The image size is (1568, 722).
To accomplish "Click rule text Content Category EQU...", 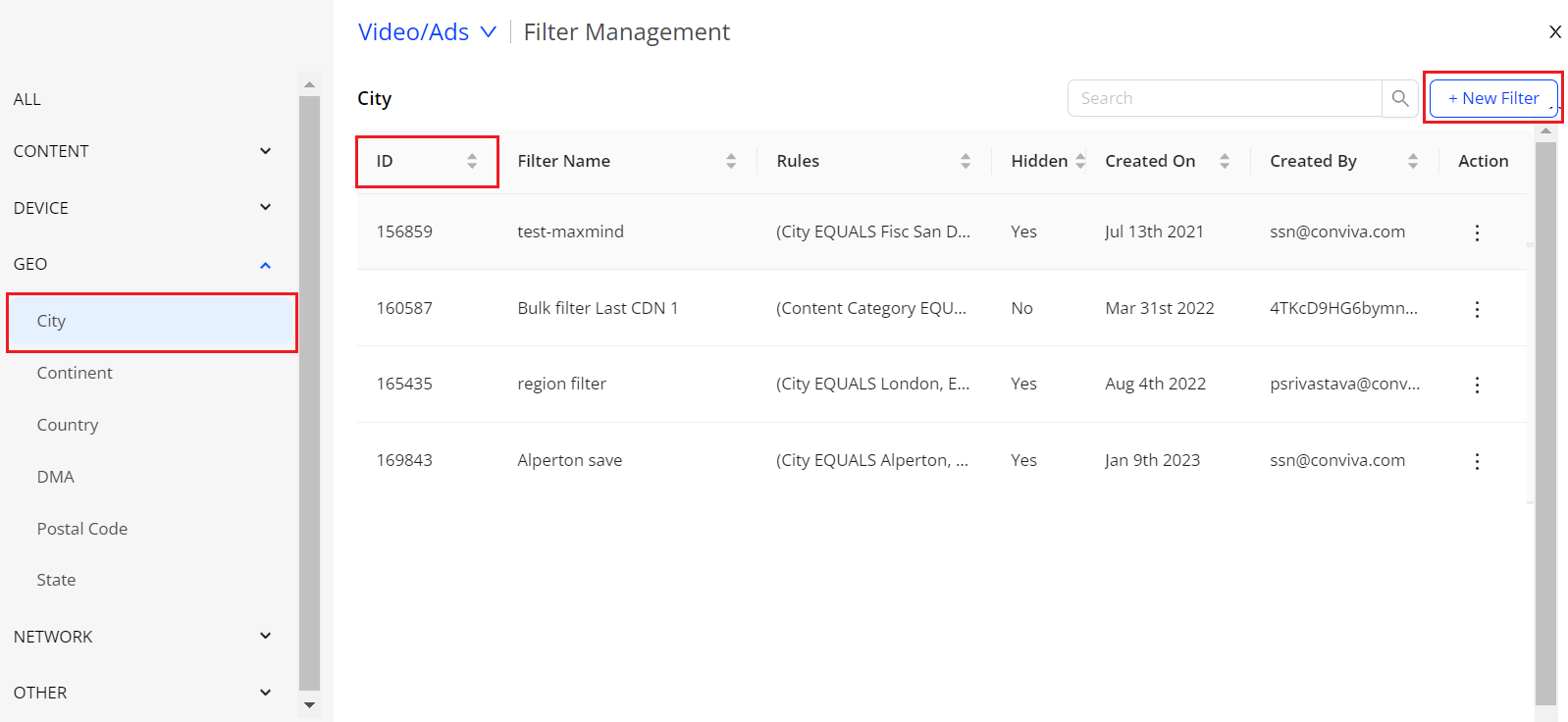I will click(871, 308).
